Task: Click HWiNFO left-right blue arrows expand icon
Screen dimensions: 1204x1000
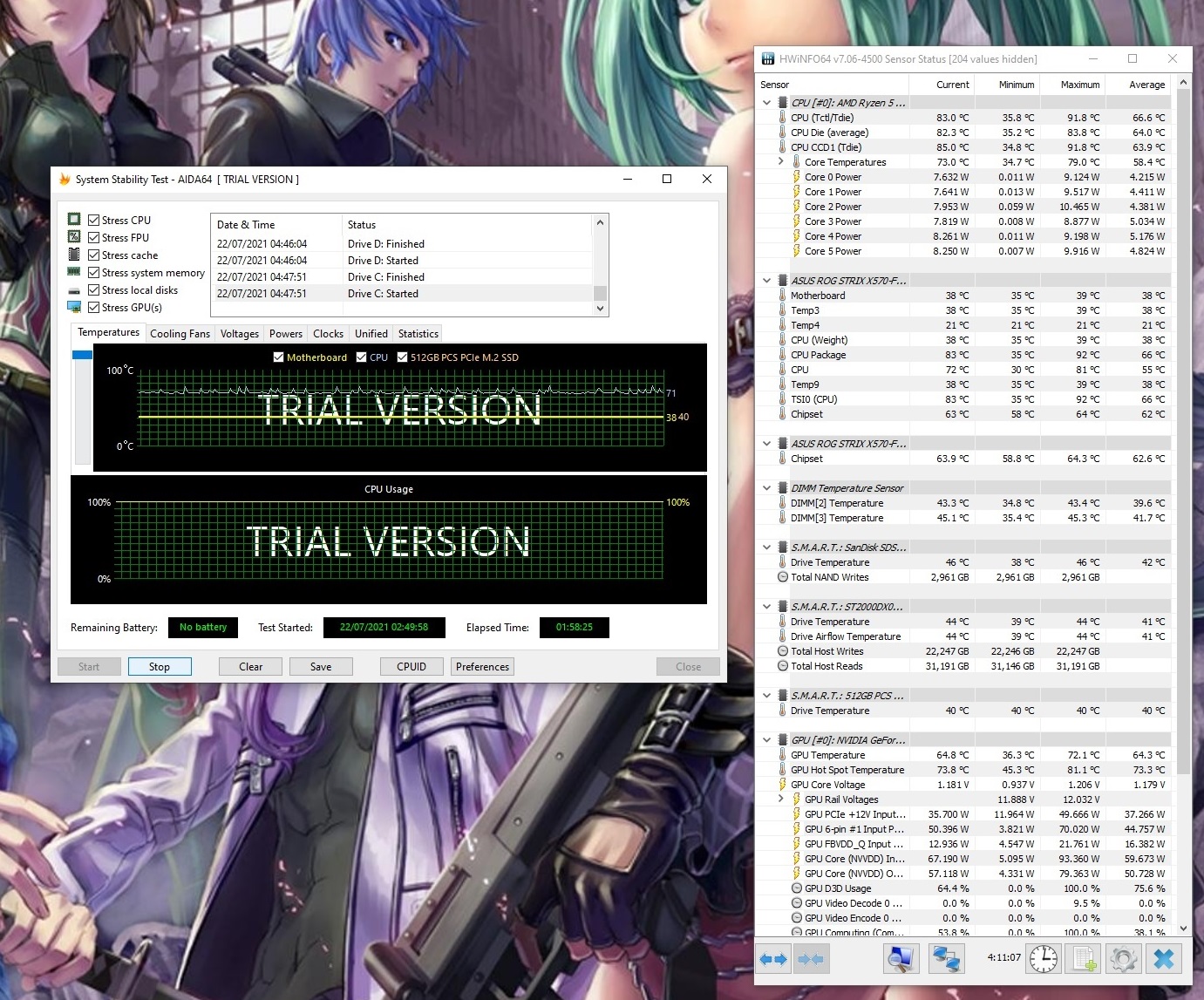Action: tap(772, 959)
